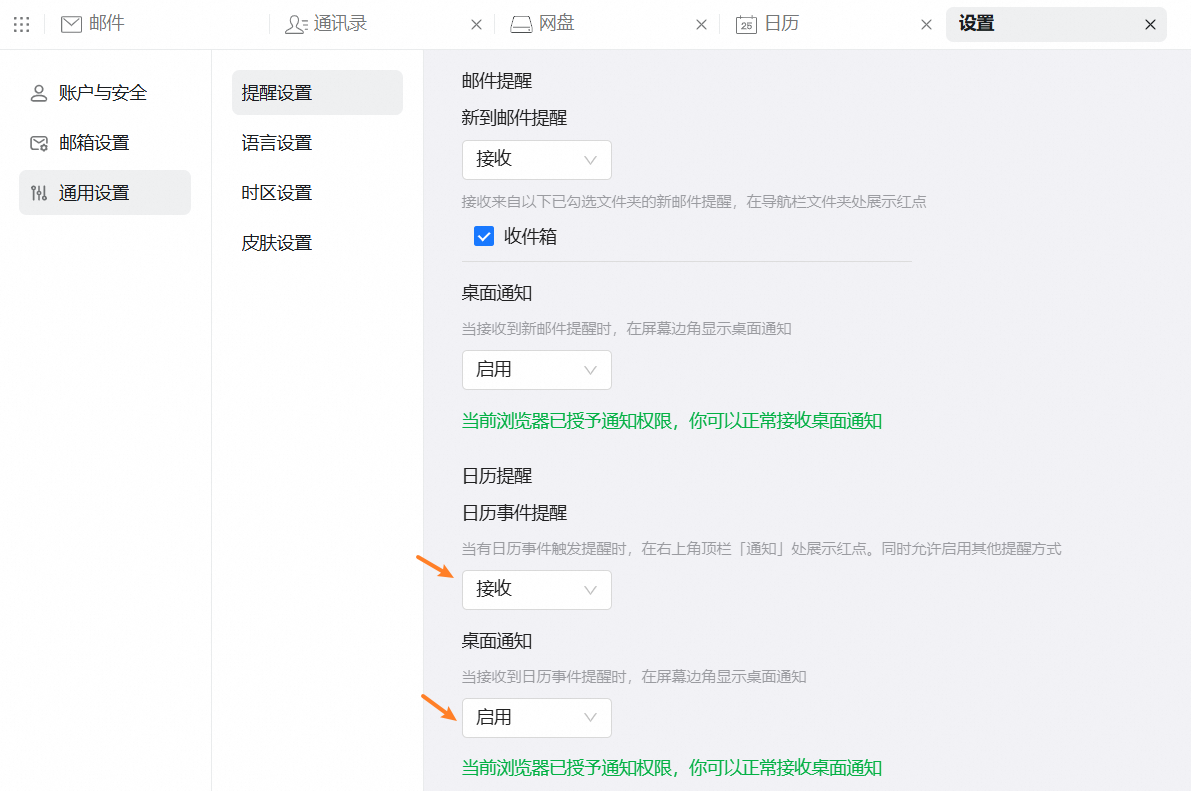This screenshot has width=1191, height=791.
Task: Expand the mail 桌面通知 dropdown
Action: (x=536, y=370)
